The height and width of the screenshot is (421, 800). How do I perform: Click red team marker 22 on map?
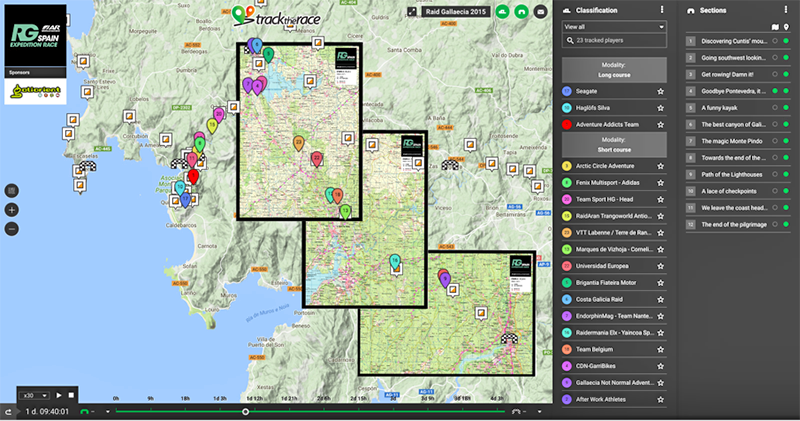click(x=317, y=159)
